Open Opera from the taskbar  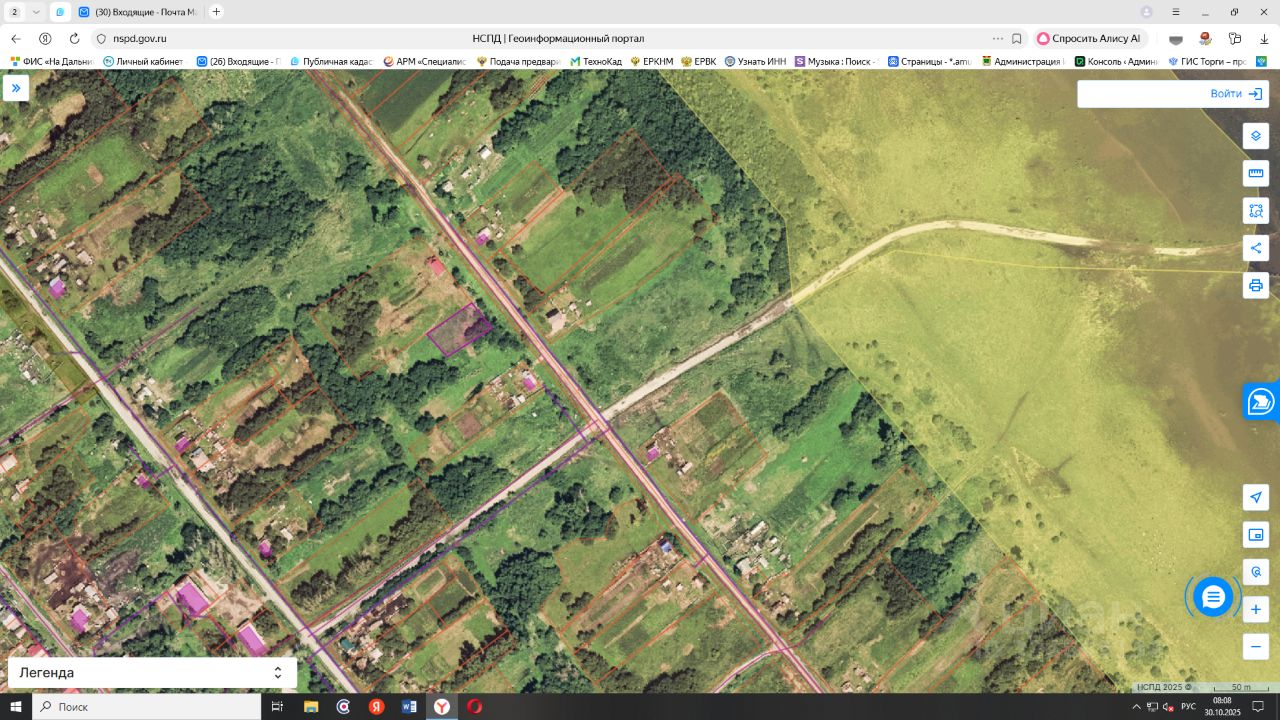pyautogui.click(x=474, y=706)
